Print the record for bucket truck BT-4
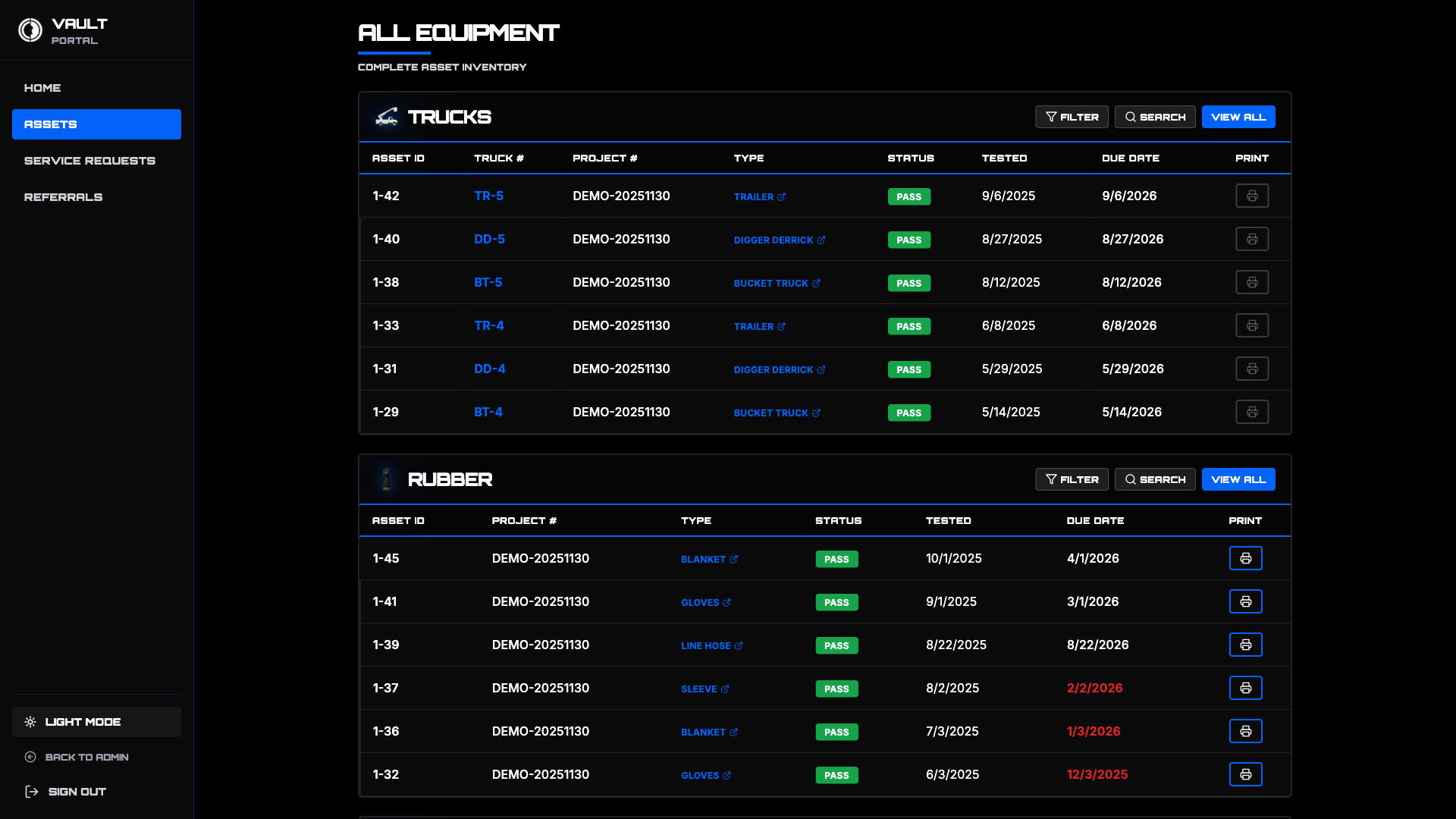Viewport: 1456px width, 819px height. click(x=1252, y=412)
